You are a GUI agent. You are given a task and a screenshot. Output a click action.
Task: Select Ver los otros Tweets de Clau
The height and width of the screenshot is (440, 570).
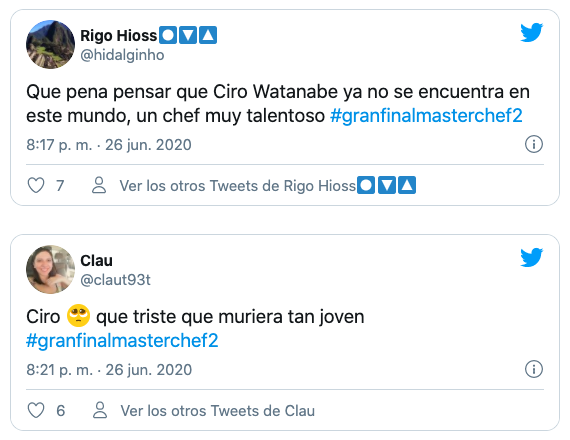pyautogui.click(x=218, y=411)
